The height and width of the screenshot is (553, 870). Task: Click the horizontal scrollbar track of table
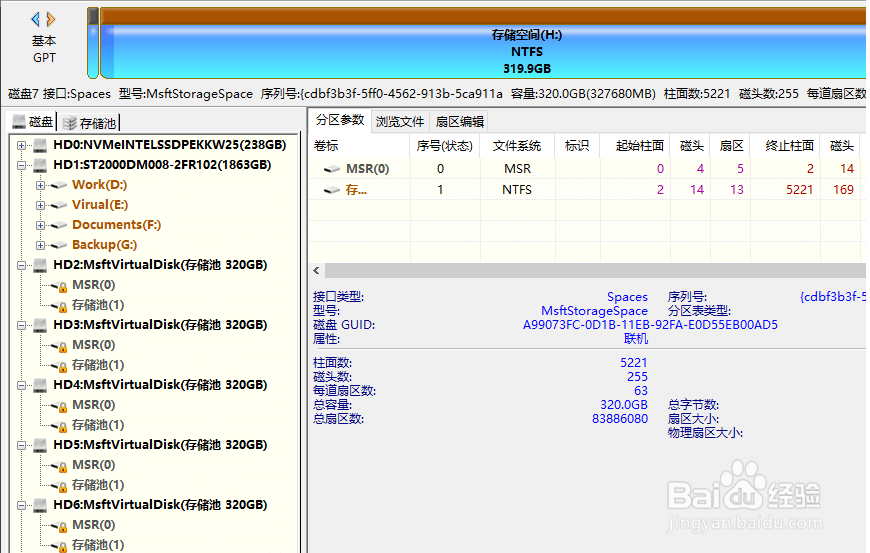[x=595, y=271]
